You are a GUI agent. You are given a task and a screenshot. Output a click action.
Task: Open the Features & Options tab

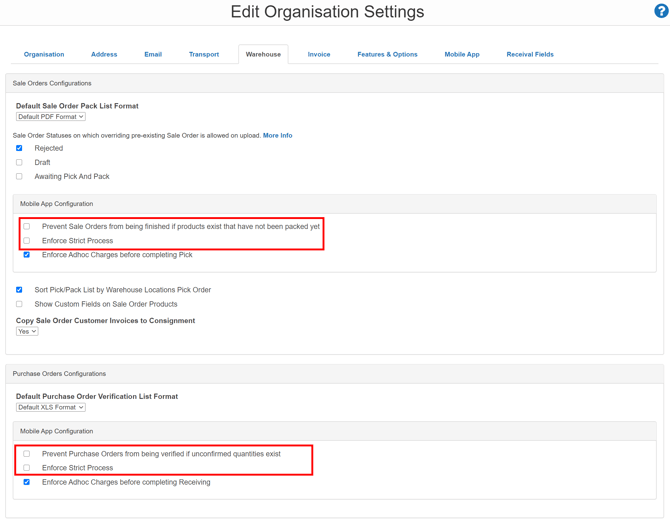tap(387, 54)
